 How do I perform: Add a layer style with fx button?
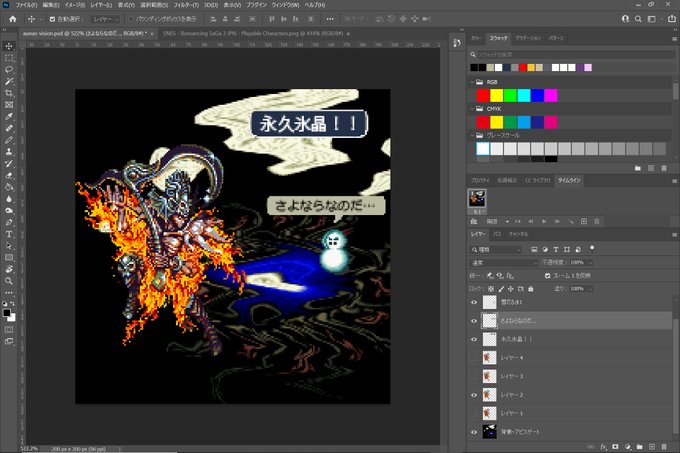click(x=603, y=446)
